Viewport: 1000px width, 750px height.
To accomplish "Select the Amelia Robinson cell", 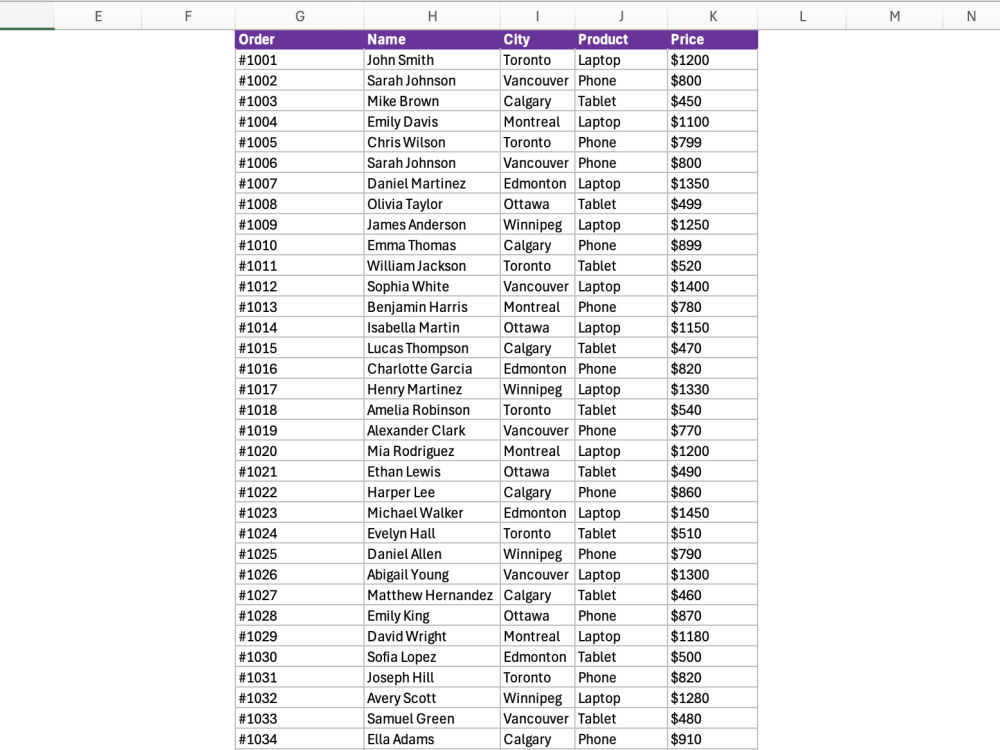I will click(432, 409).
